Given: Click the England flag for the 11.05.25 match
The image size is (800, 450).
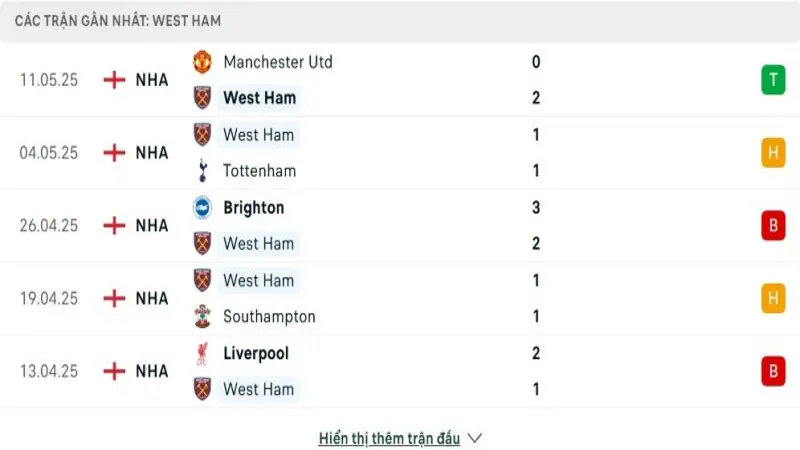Looking at the screenshot, I should (115, 80).
